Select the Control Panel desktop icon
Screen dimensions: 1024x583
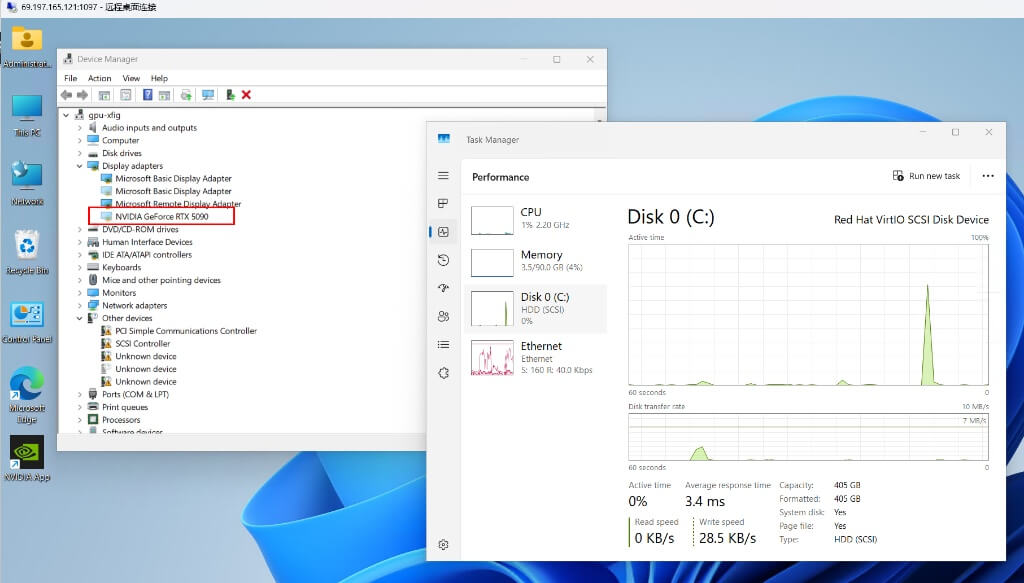tap(27, 323)
